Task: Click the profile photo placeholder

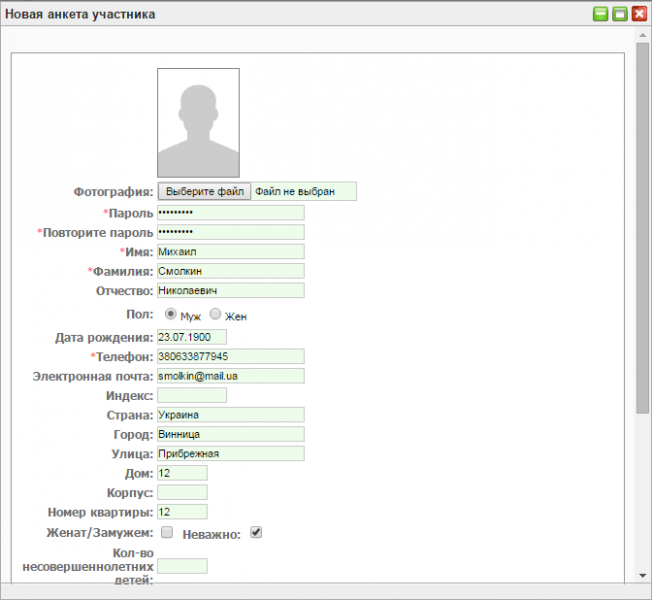Action: (x=198, y=123)
